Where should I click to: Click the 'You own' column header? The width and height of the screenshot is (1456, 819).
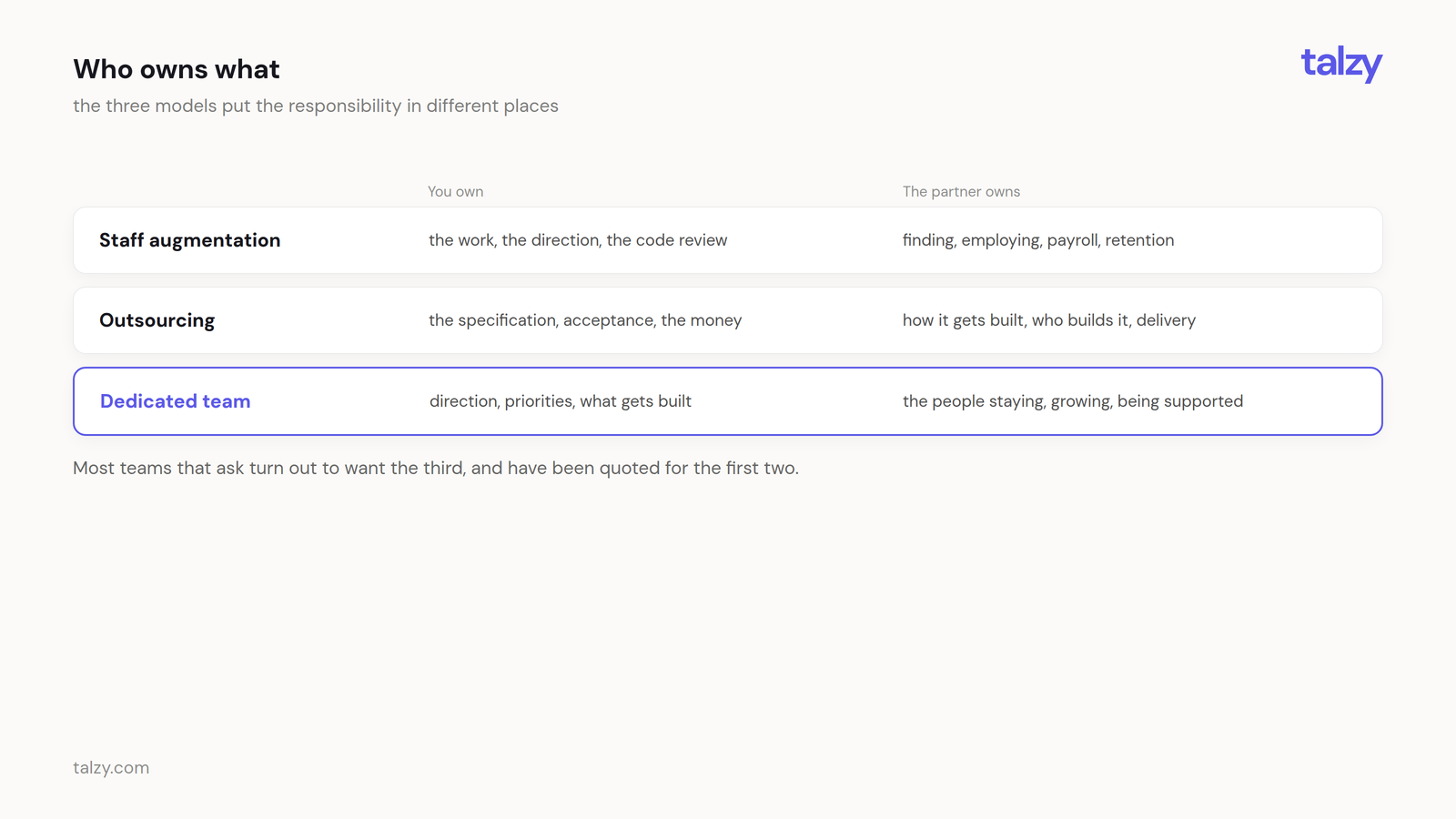tap(456, 191)
